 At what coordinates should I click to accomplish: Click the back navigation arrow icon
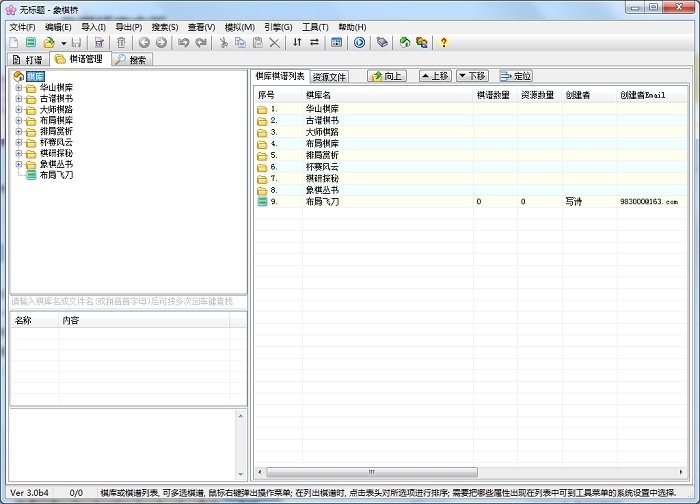[144, 43]
